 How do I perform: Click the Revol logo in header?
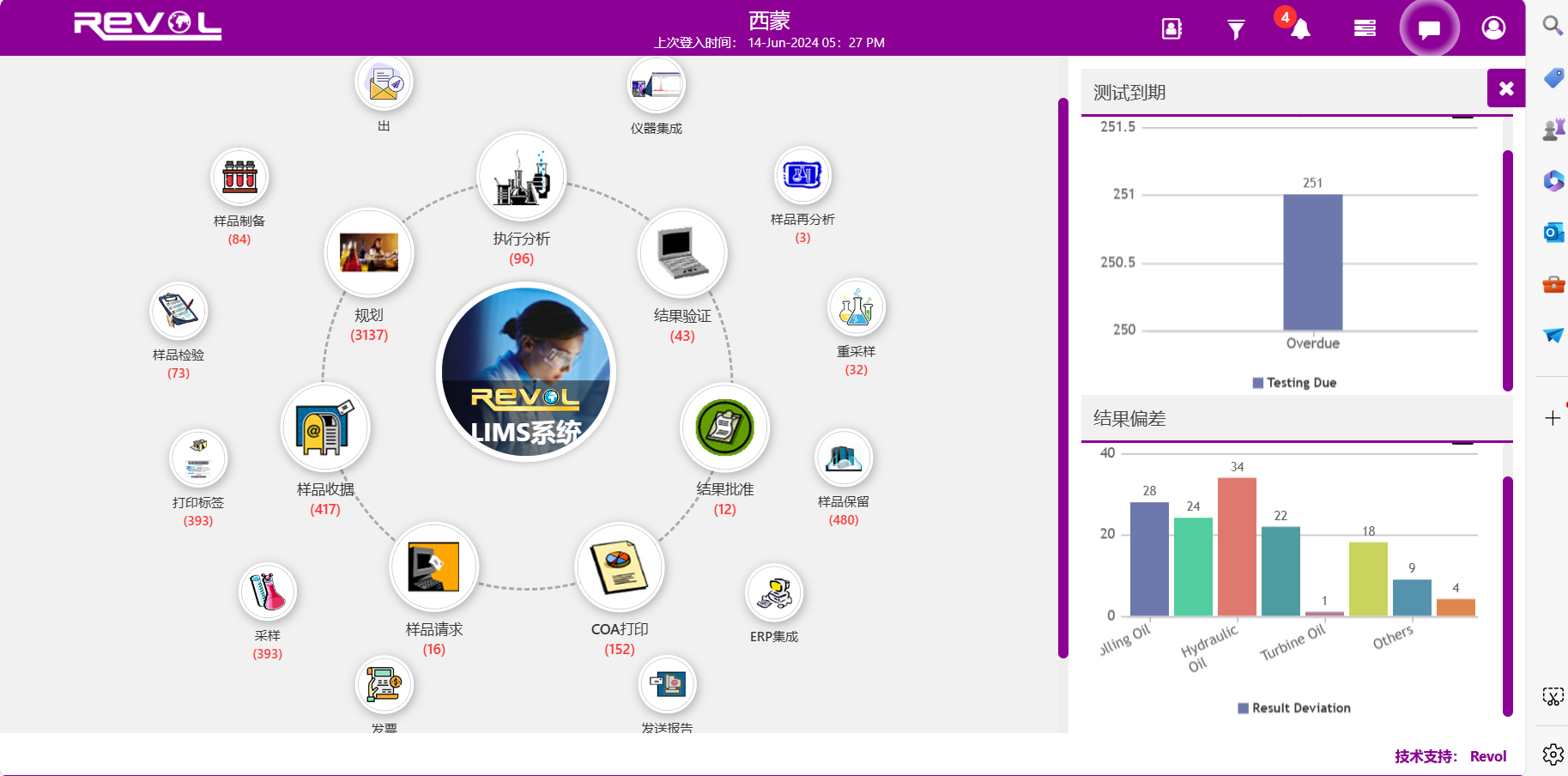pos(148,26)
